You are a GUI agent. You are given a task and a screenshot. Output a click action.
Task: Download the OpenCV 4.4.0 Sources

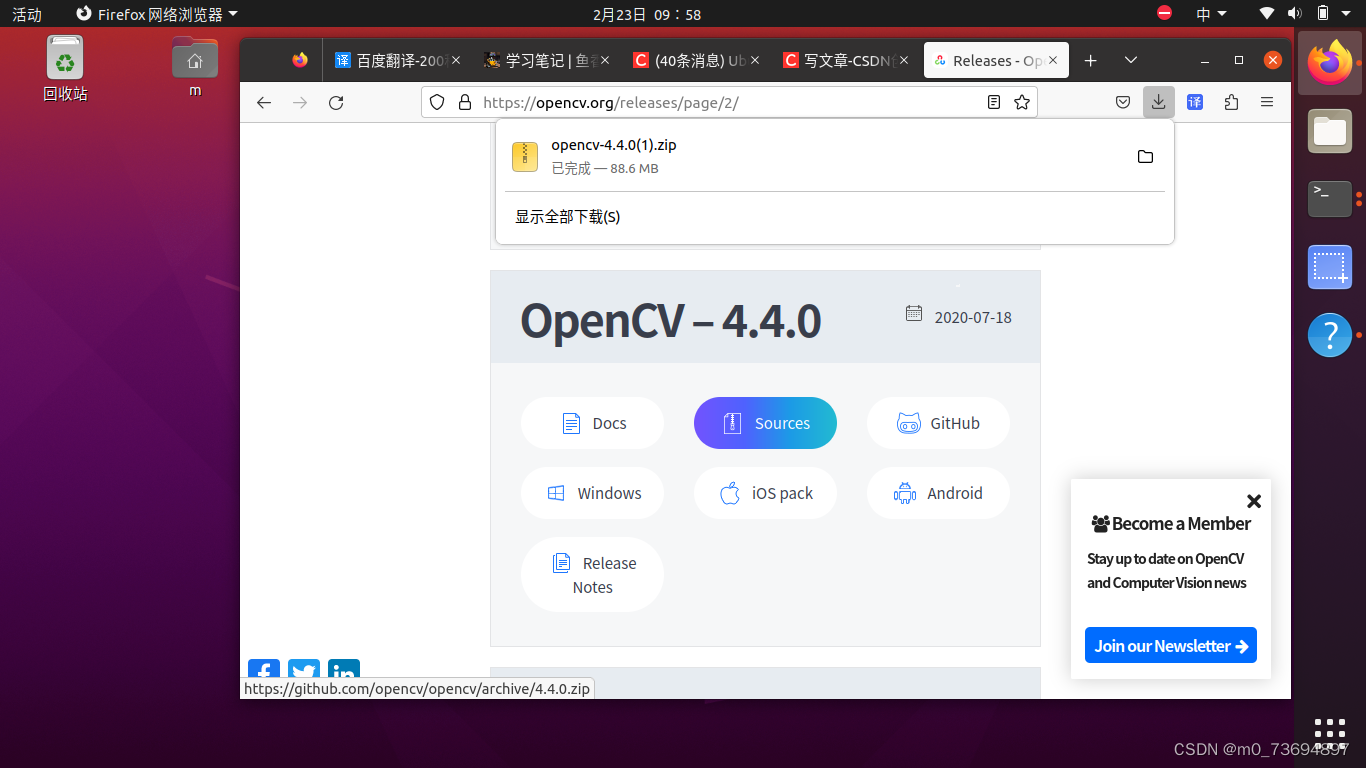coord(765,423)
